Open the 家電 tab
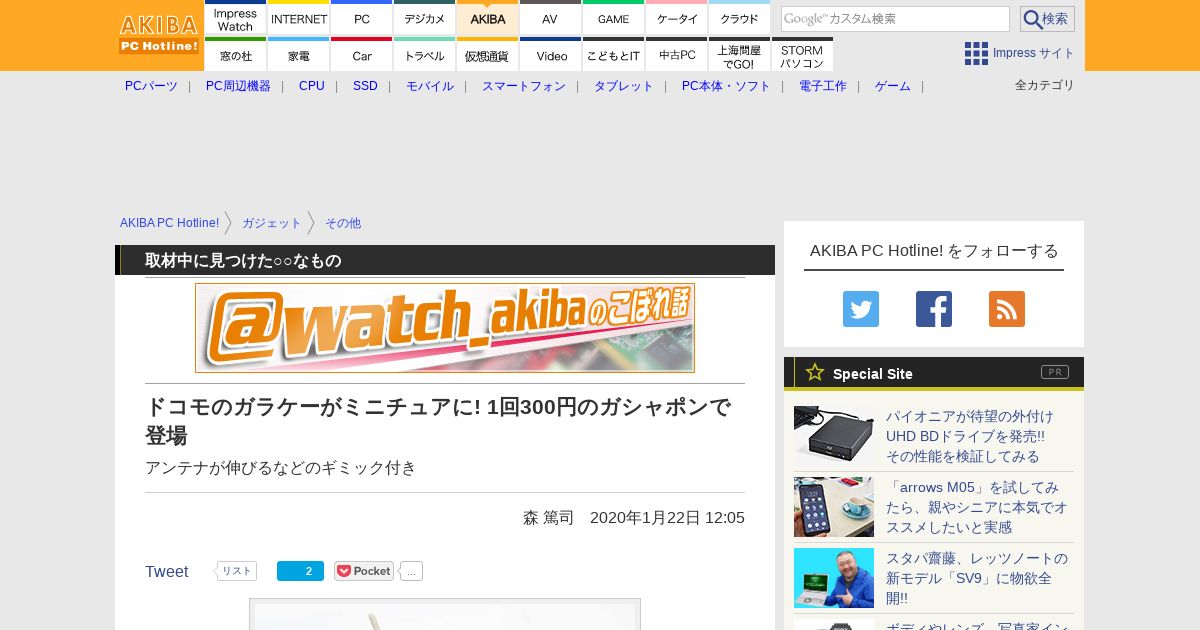 [x=299, y=55]
